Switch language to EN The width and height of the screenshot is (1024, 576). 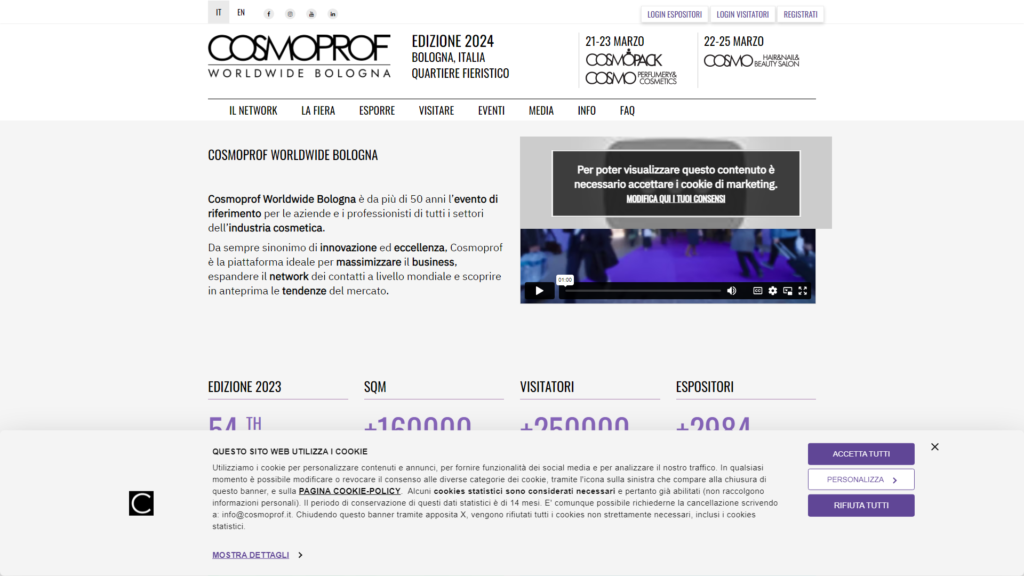[x=241, y=12]
